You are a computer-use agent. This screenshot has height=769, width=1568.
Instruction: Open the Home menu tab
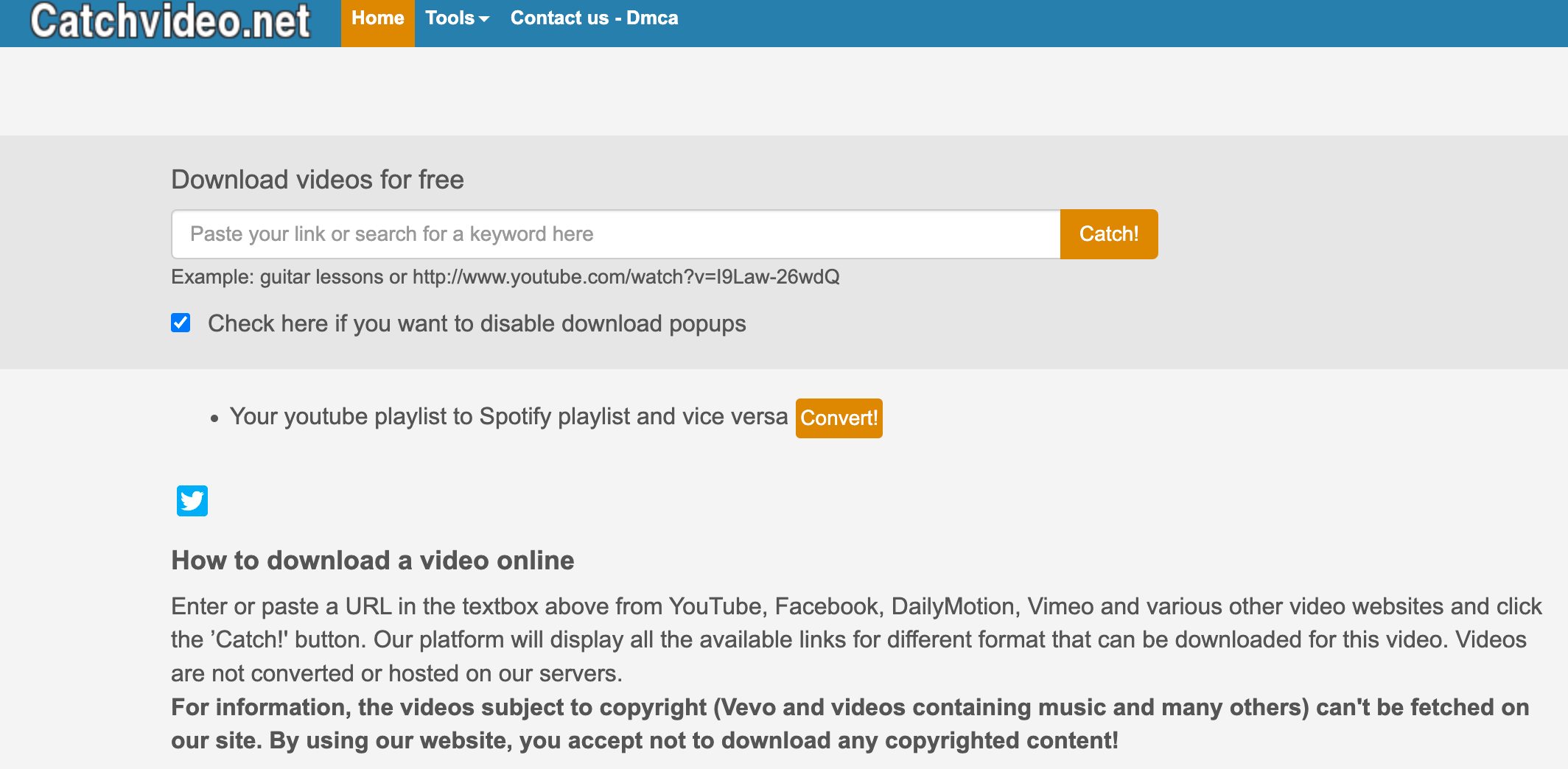point(378,23)
